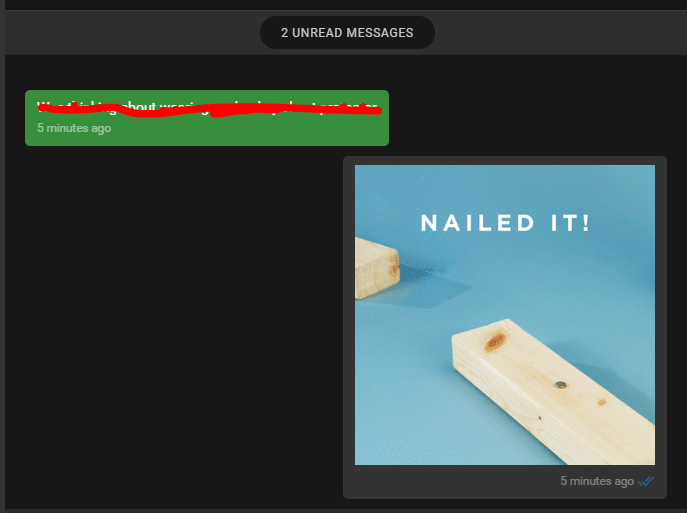Select the green received message bubble

coord(207,118)
